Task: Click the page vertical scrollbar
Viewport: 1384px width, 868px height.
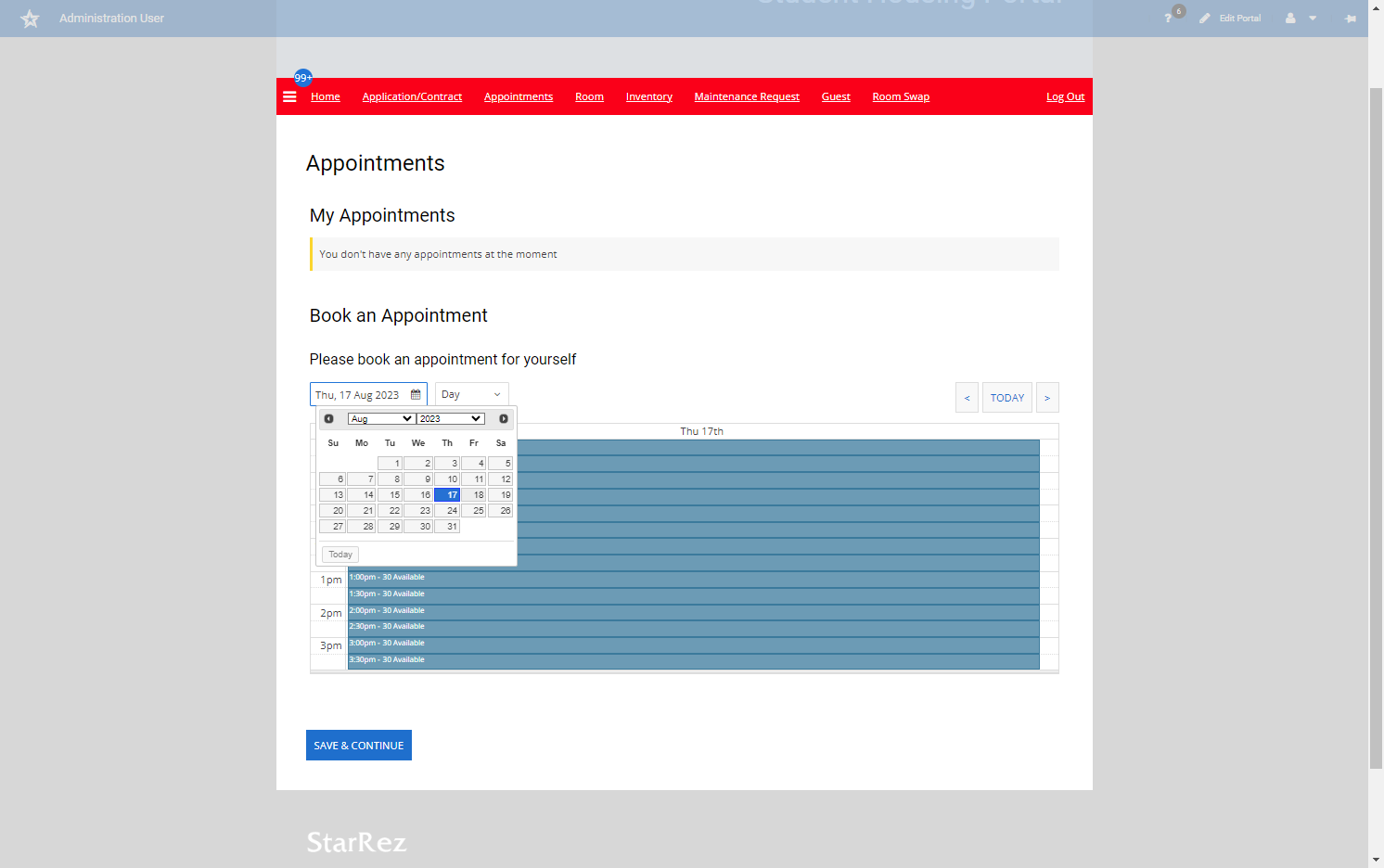Action: click(x=1376, y=427)
